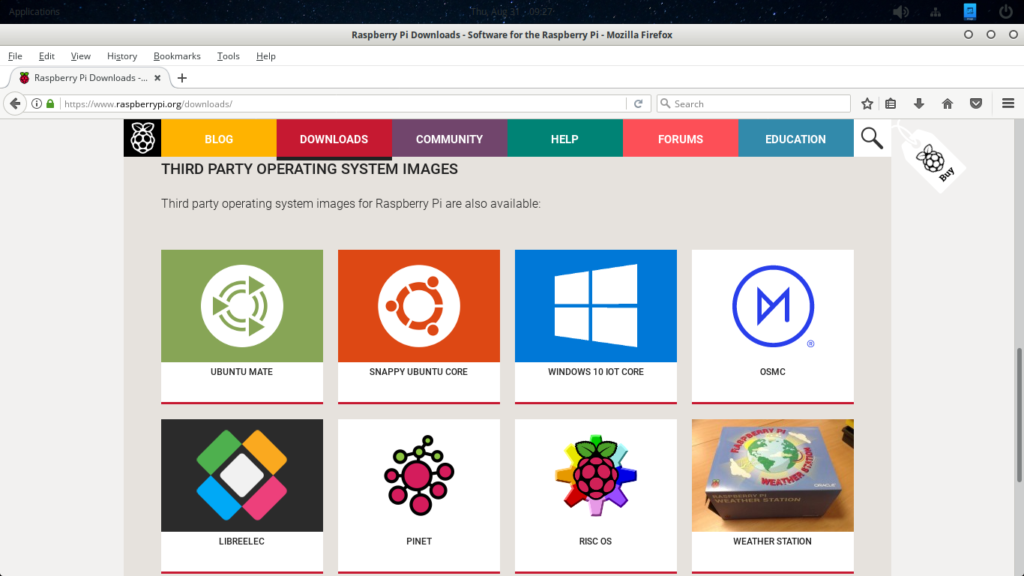The image size is (1024, 576).
Task: Select the Raspberry Pi Downloads browser tab
Action: [90, 78]
